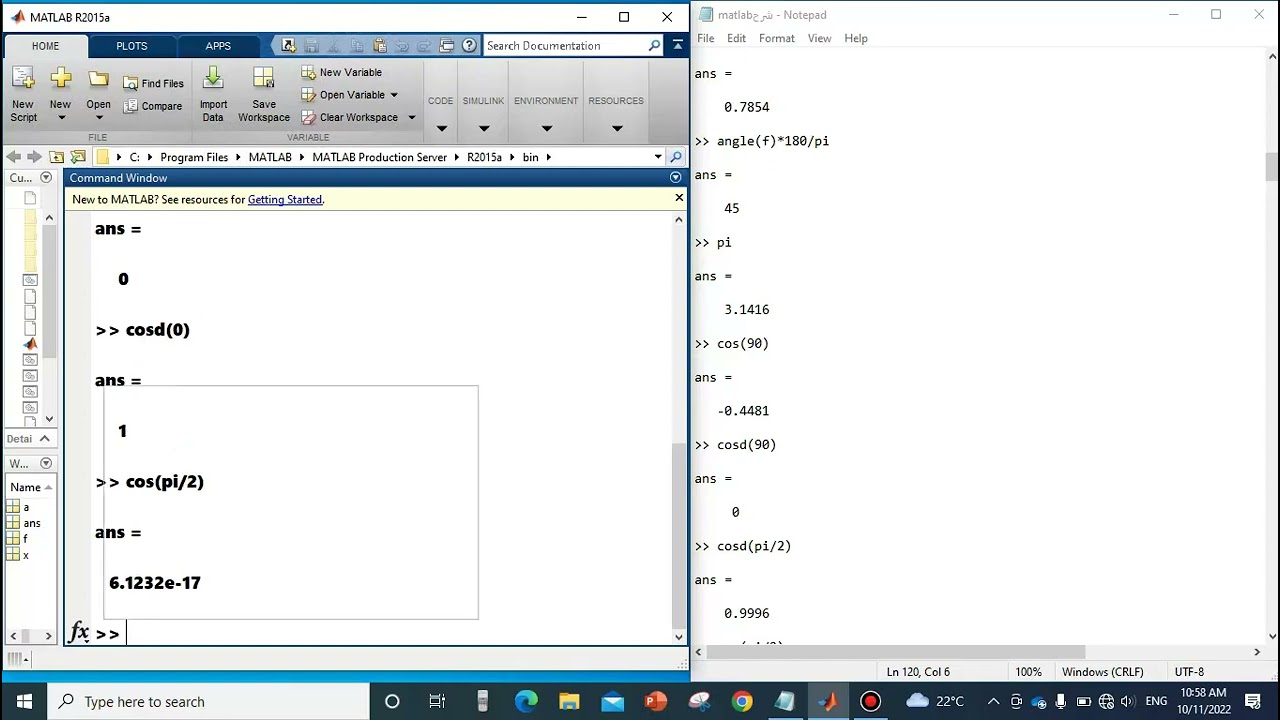
Task: Click Clear Workspace button
Action: [349, 117]
